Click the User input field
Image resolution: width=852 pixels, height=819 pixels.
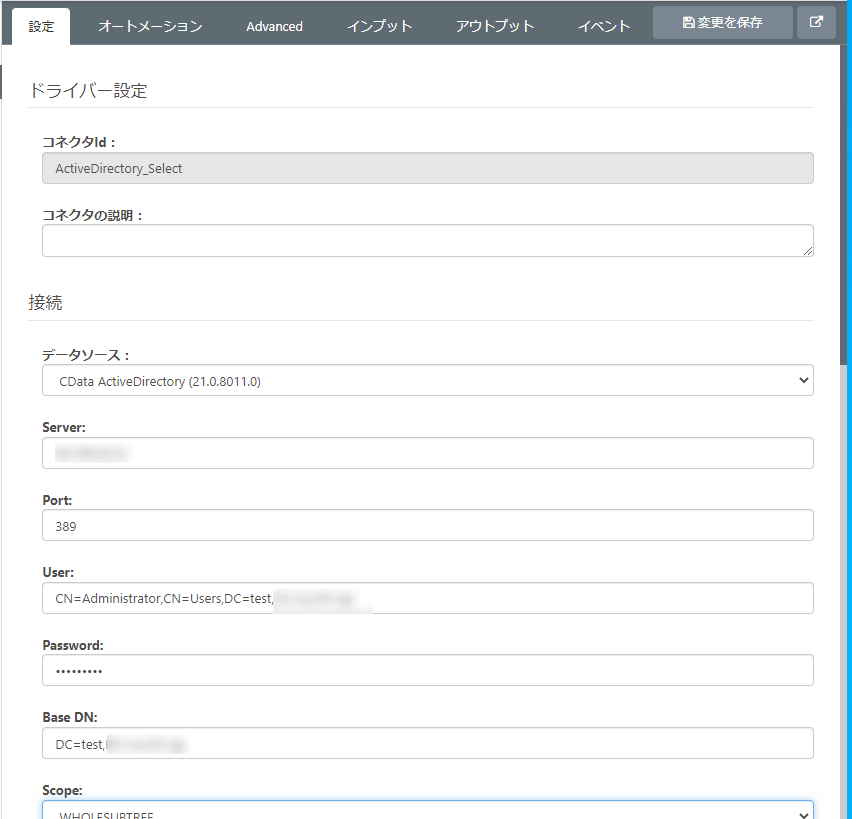(427, 598)
